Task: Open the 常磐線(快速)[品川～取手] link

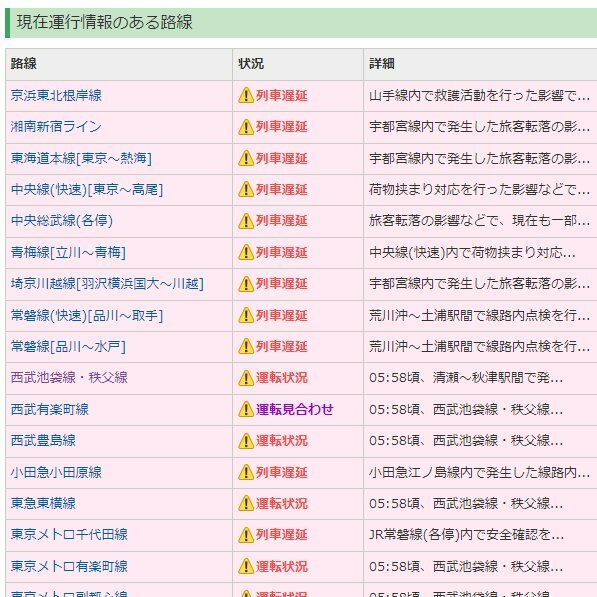Action: [87, 315]
